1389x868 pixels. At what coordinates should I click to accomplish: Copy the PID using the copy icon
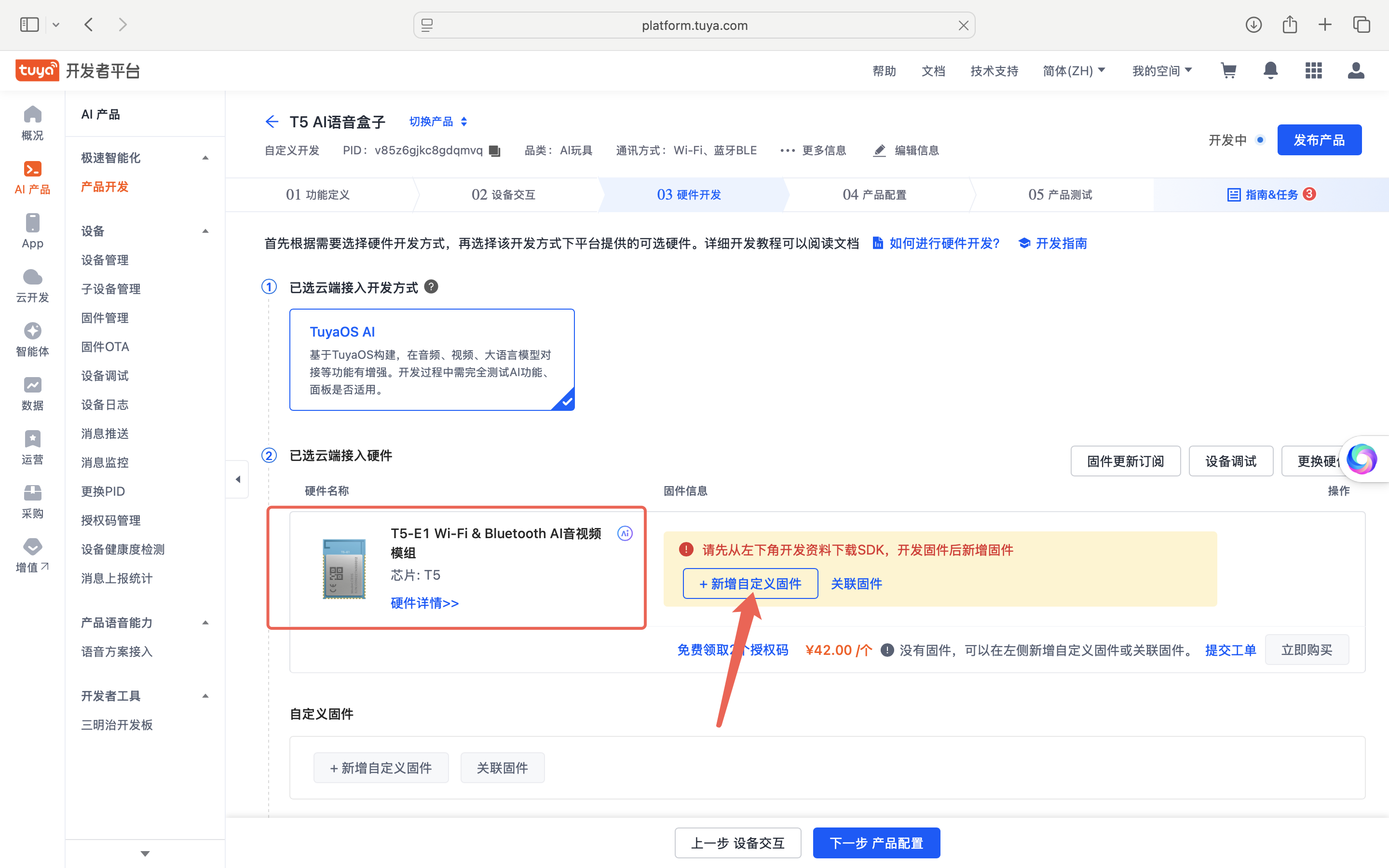(494, 150)
